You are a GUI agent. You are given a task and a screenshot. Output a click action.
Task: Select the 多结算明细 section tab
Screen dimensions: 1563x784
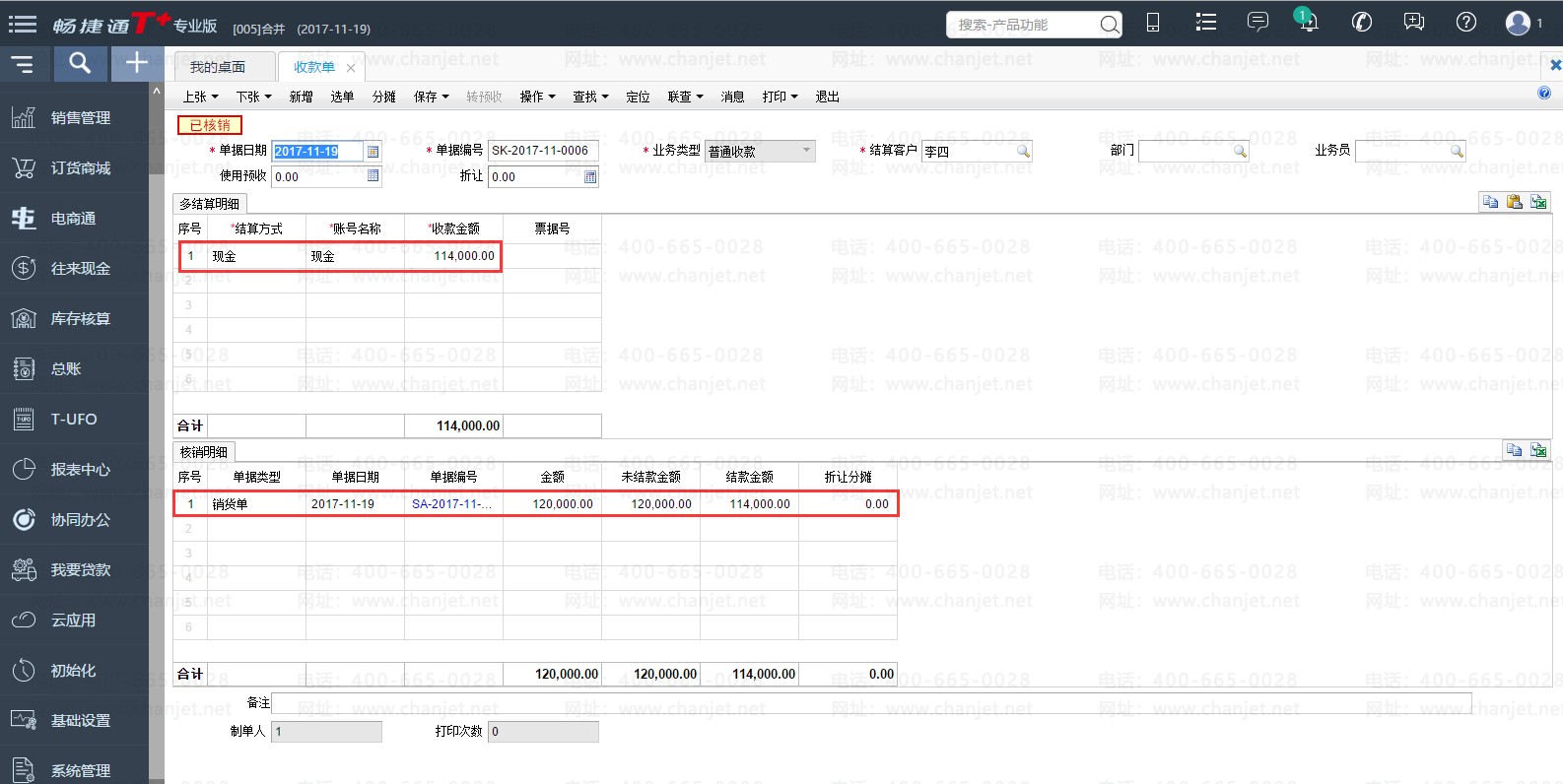tap(209, 204)
